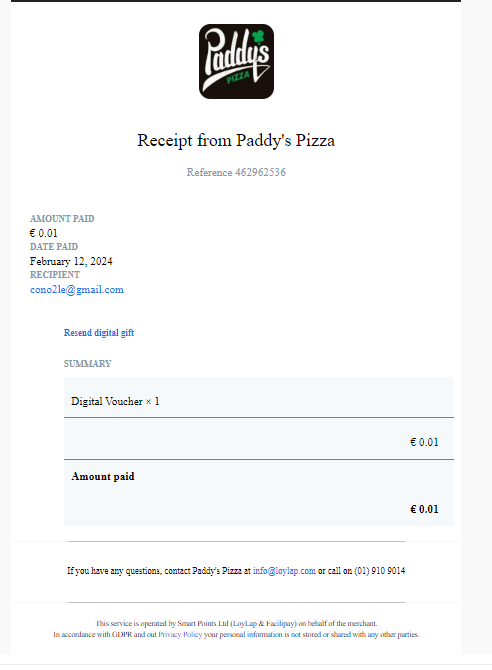492x670 pixels.
Task: Click the Receipt from Paddy's Pizza heading
Action: [x=236, y=141]
